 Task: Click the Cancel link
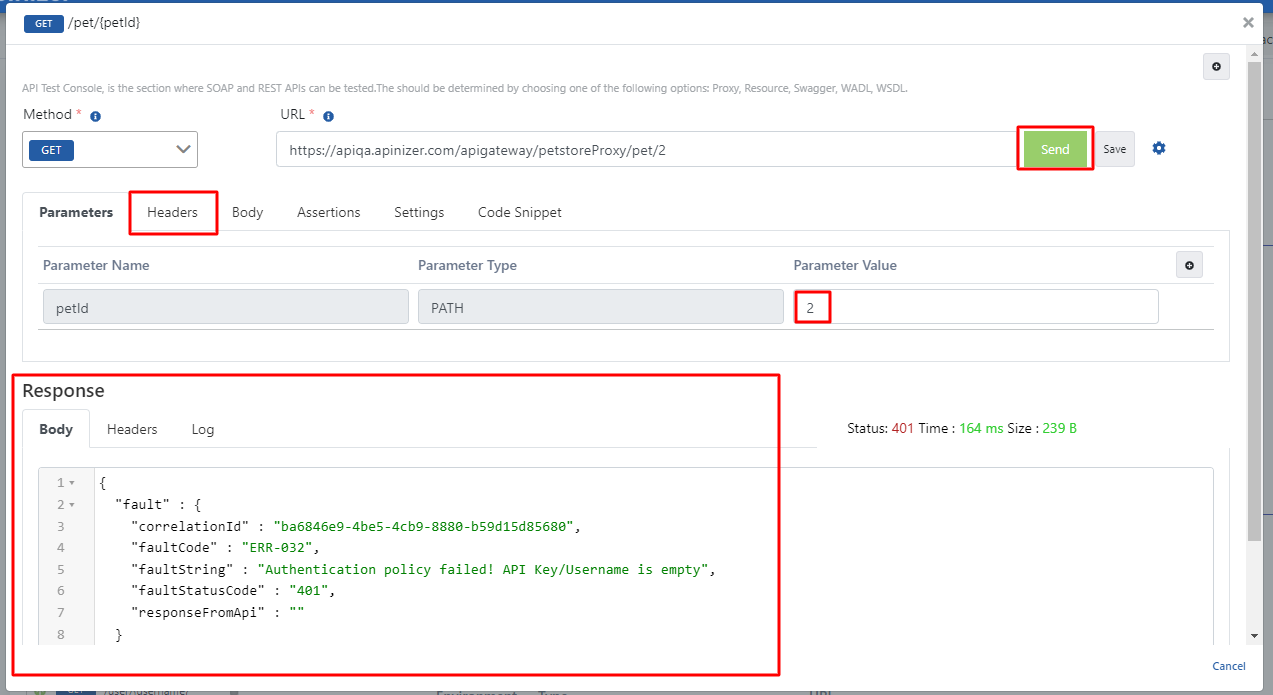pos(1229,666)
